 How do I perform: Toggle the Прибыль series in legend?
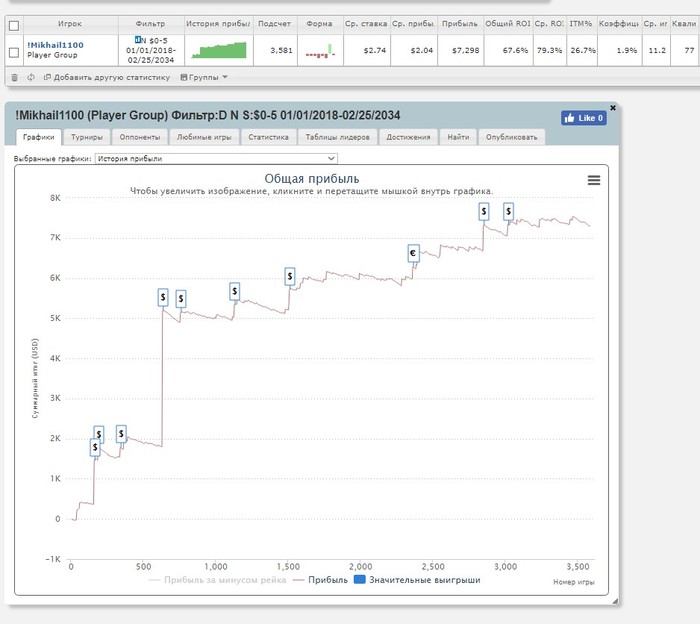320,580
